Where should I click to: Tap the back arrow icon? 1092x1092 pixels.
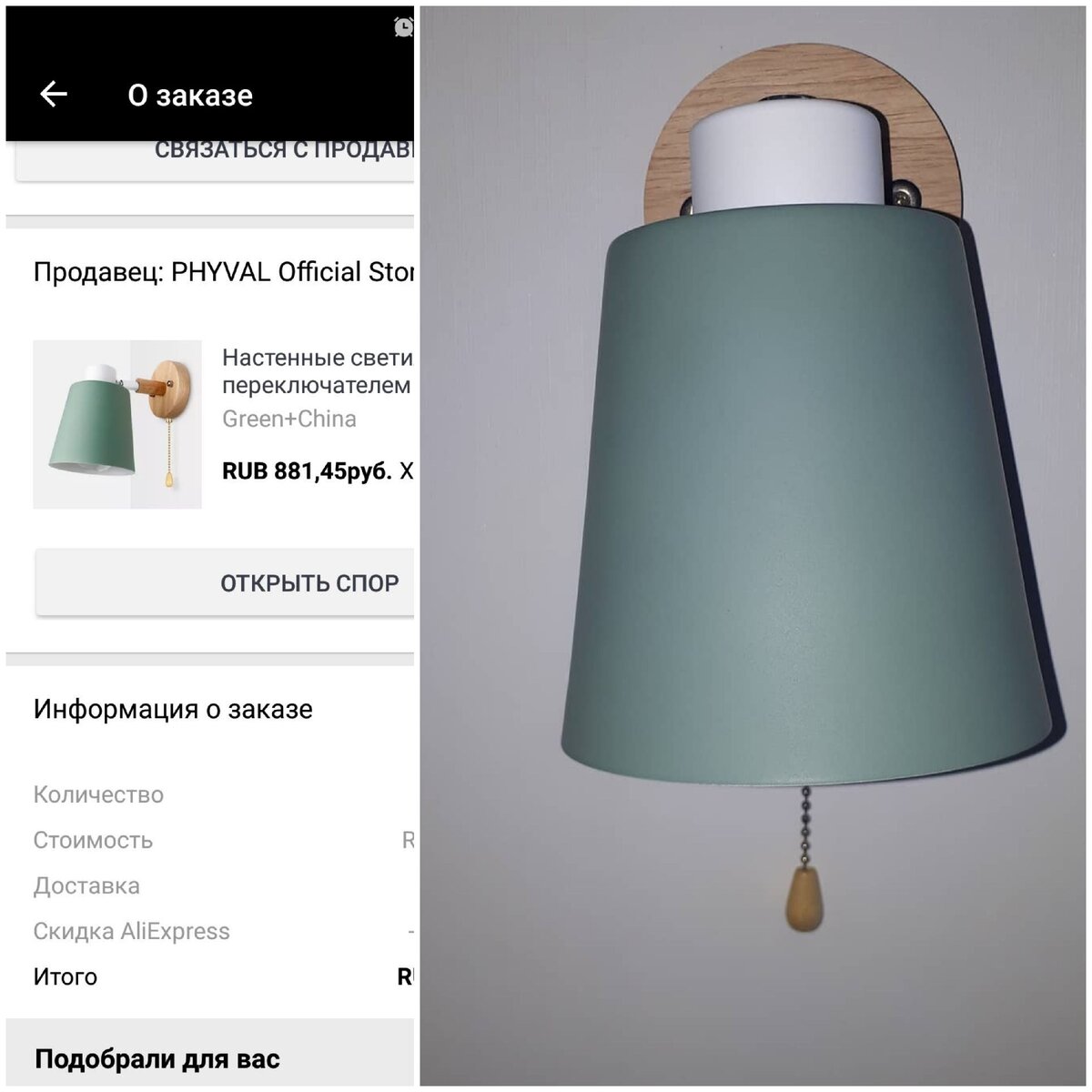pyautogui.click(x=54, y=94)
